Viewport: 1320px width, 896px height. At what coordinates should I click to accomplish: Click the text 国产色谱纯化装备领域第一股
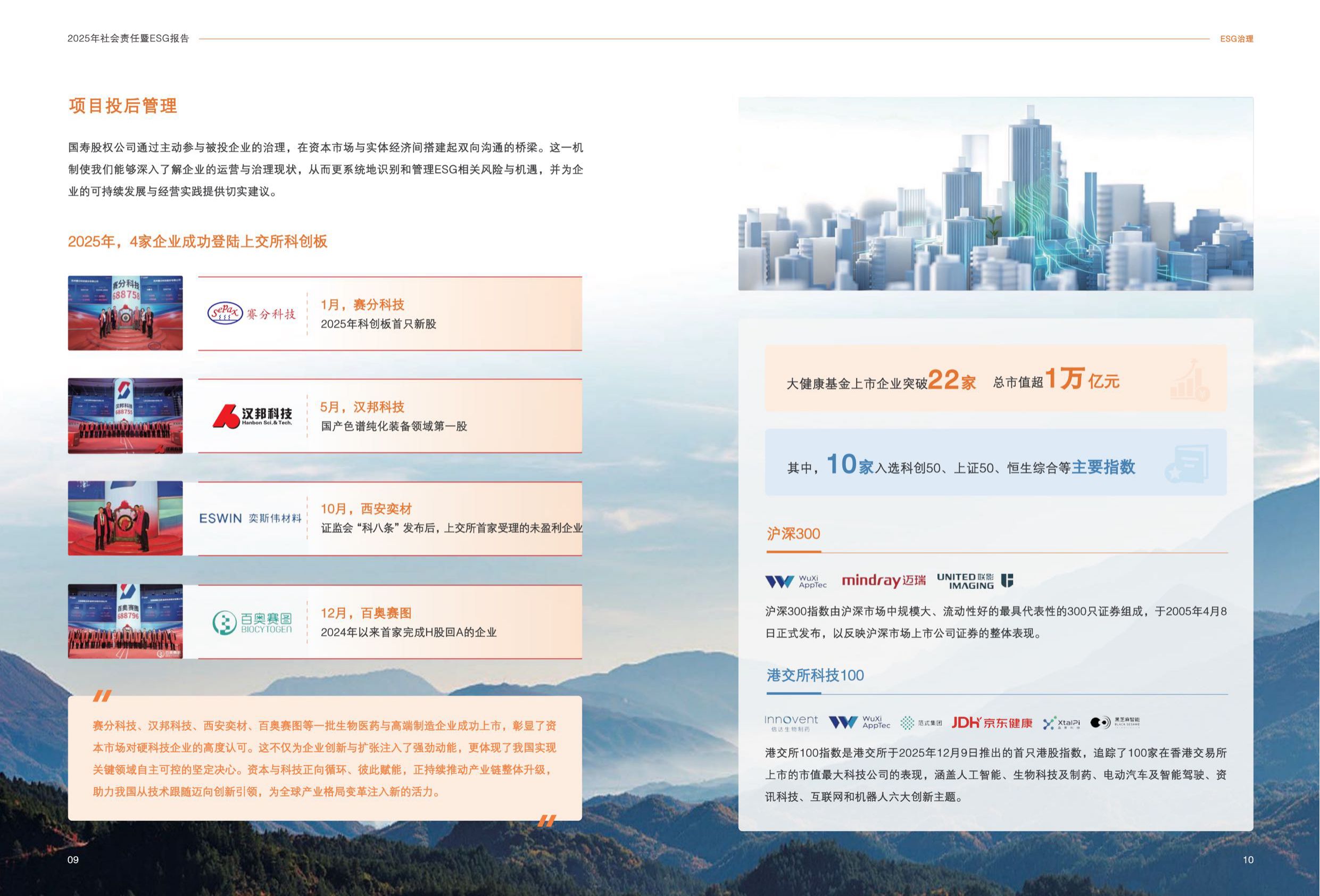click(394, 426)
